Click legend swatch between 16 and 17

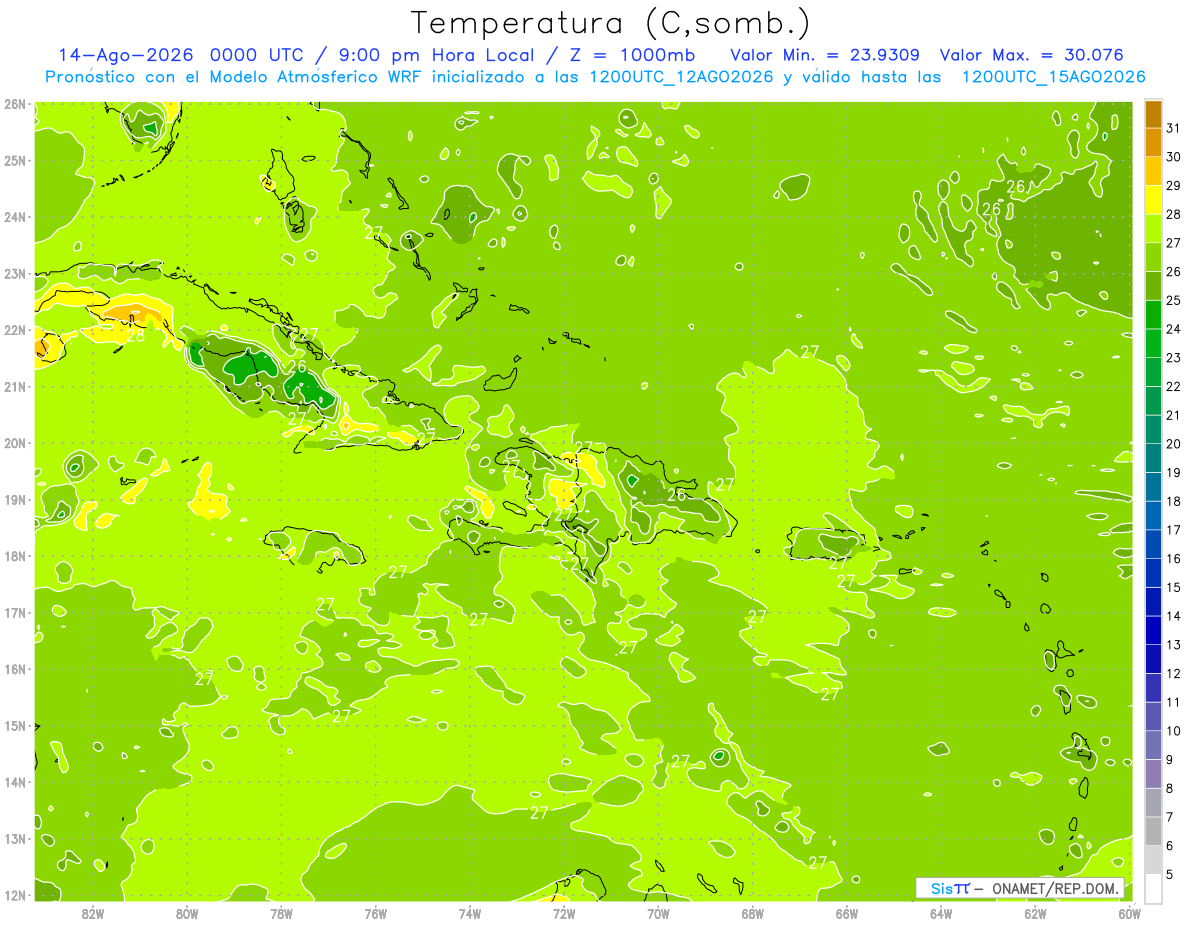click(x=1153, y=544)
